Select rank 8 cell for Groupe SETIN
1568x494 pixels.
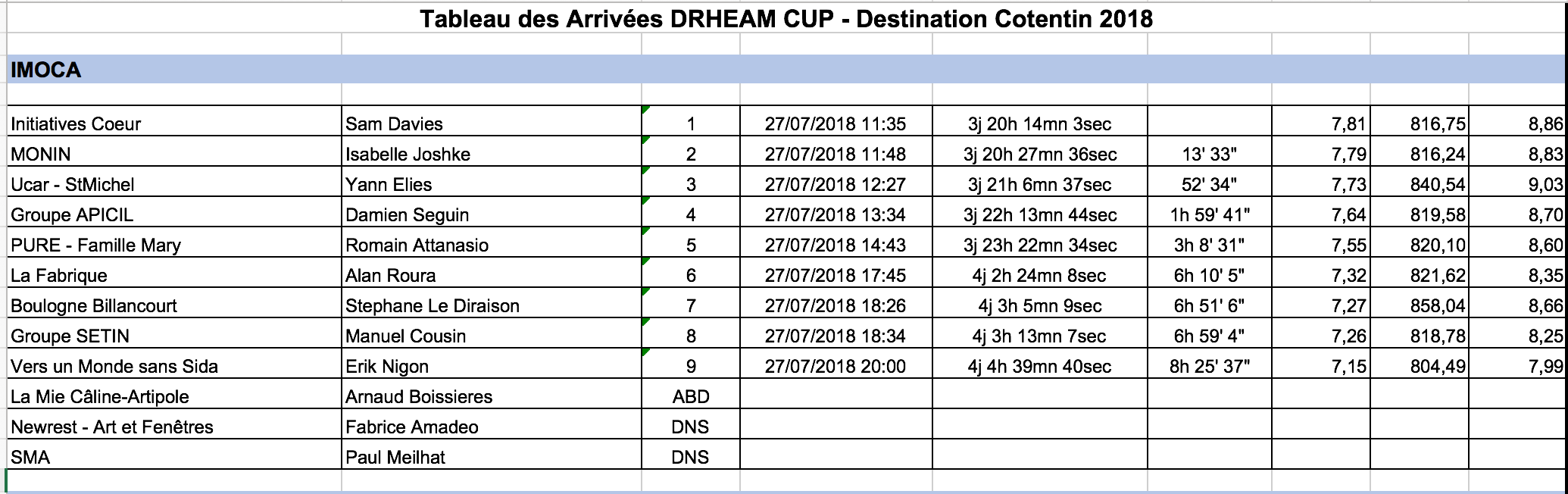click(690, 336)
